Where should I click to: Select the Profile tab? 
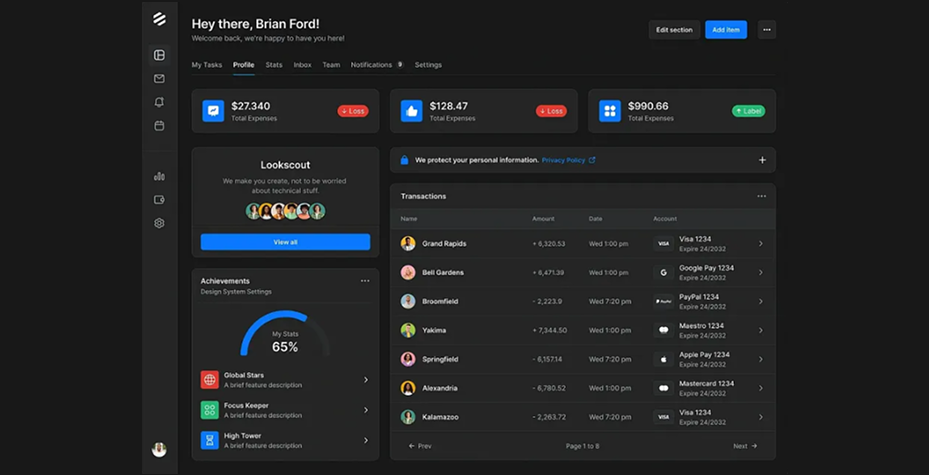point(244,65)
